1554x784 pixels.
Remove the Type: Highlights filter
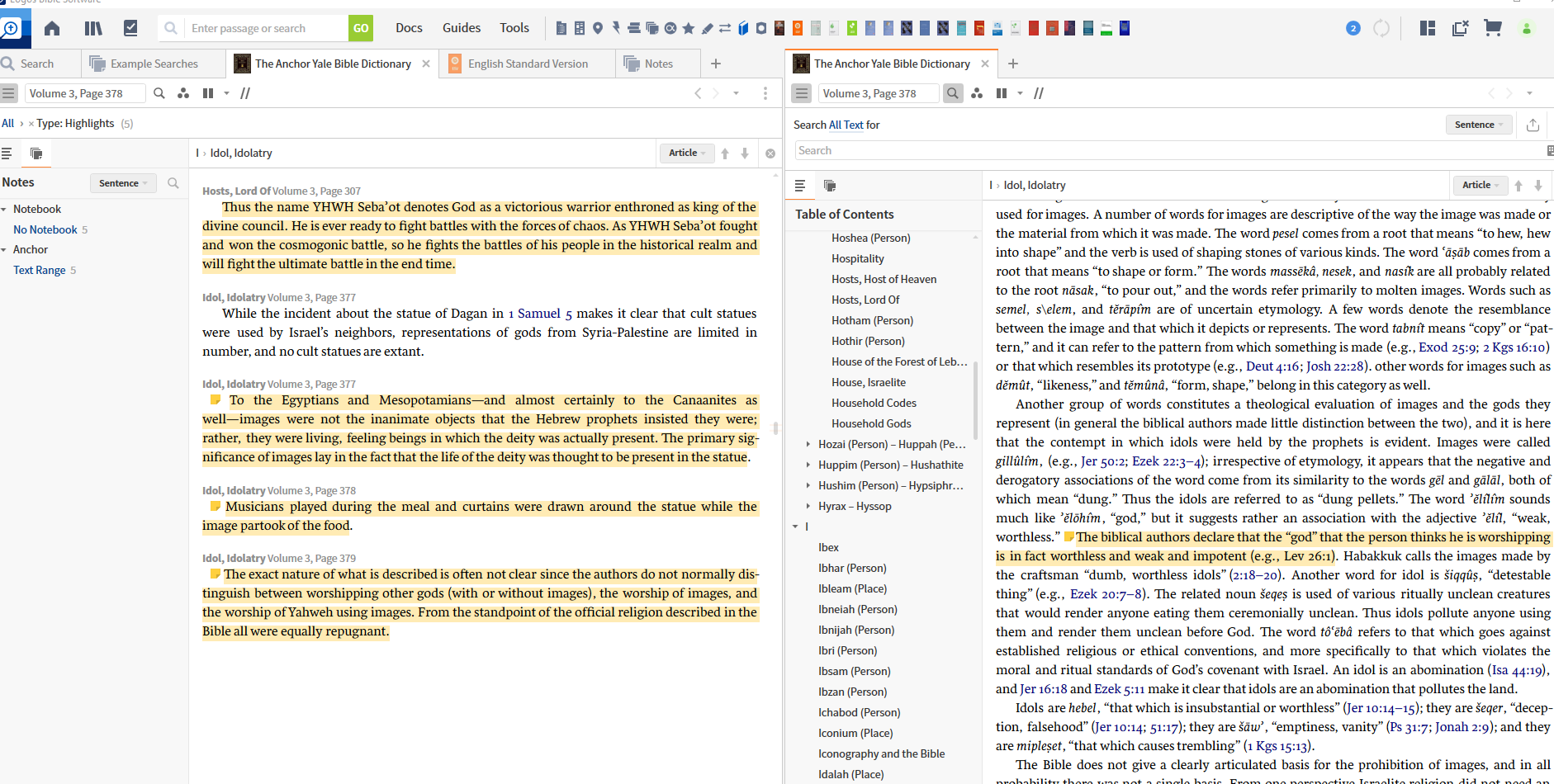click(31, 124)
